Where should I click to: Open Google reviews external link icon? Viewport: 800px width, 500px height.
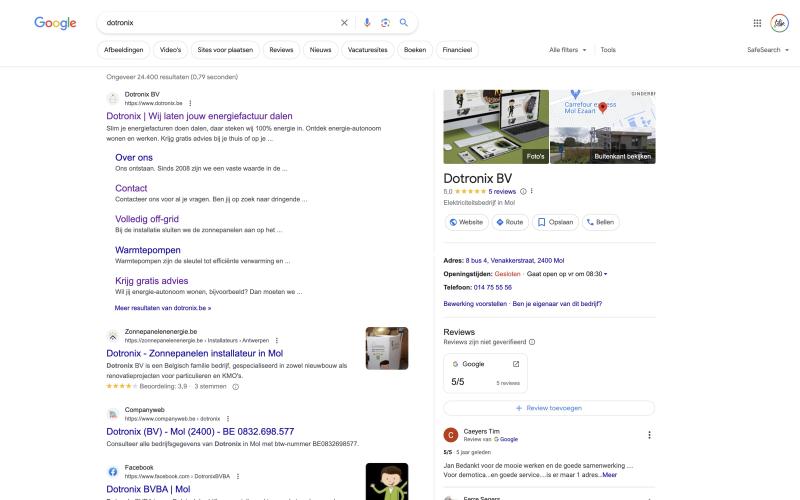pos(516,364)
